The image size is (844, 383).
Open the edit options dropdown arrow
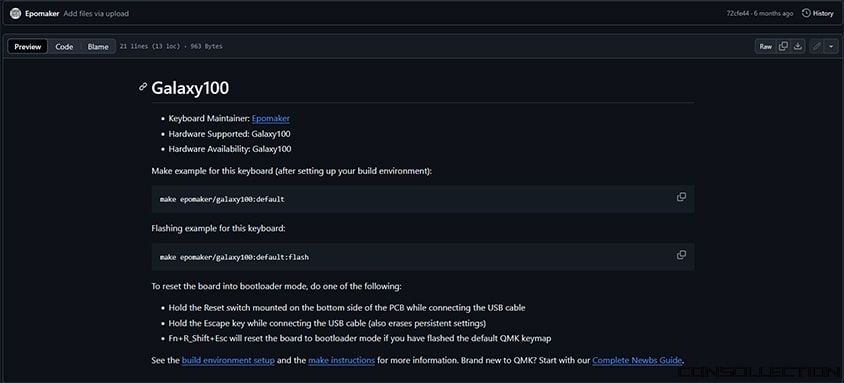pyautogui.click(x=832, y=46)
